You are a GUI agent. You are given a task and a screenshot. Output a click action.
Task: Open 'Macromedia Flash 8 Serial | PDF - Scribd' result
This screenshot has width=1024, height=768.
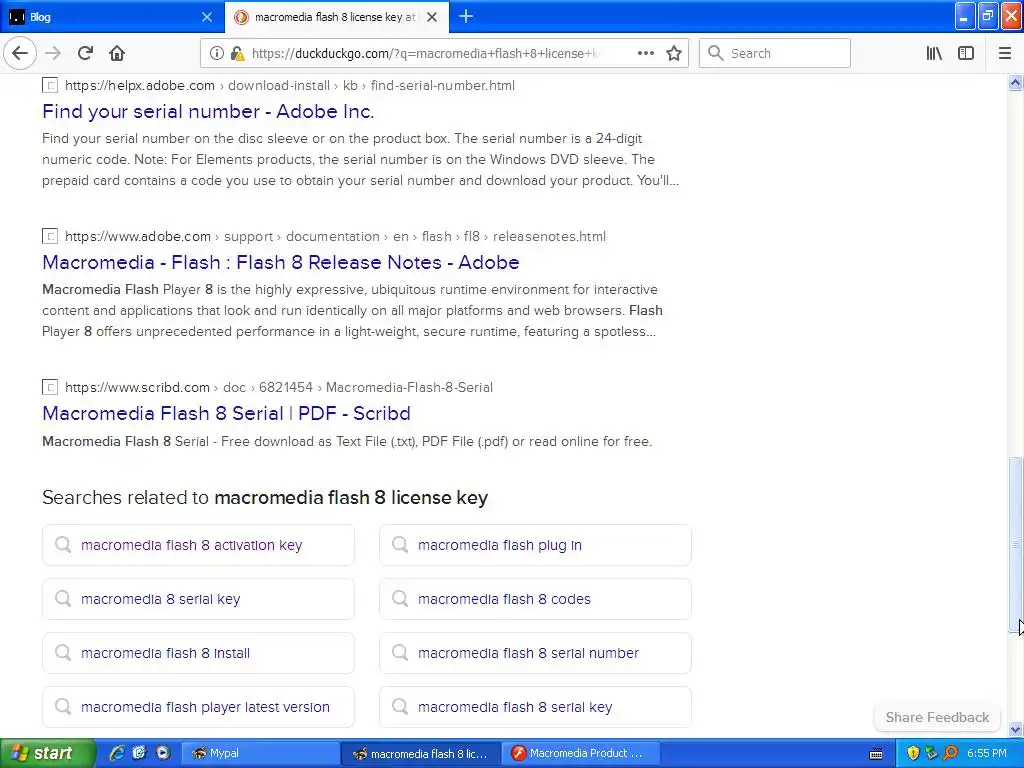[226, 413]
